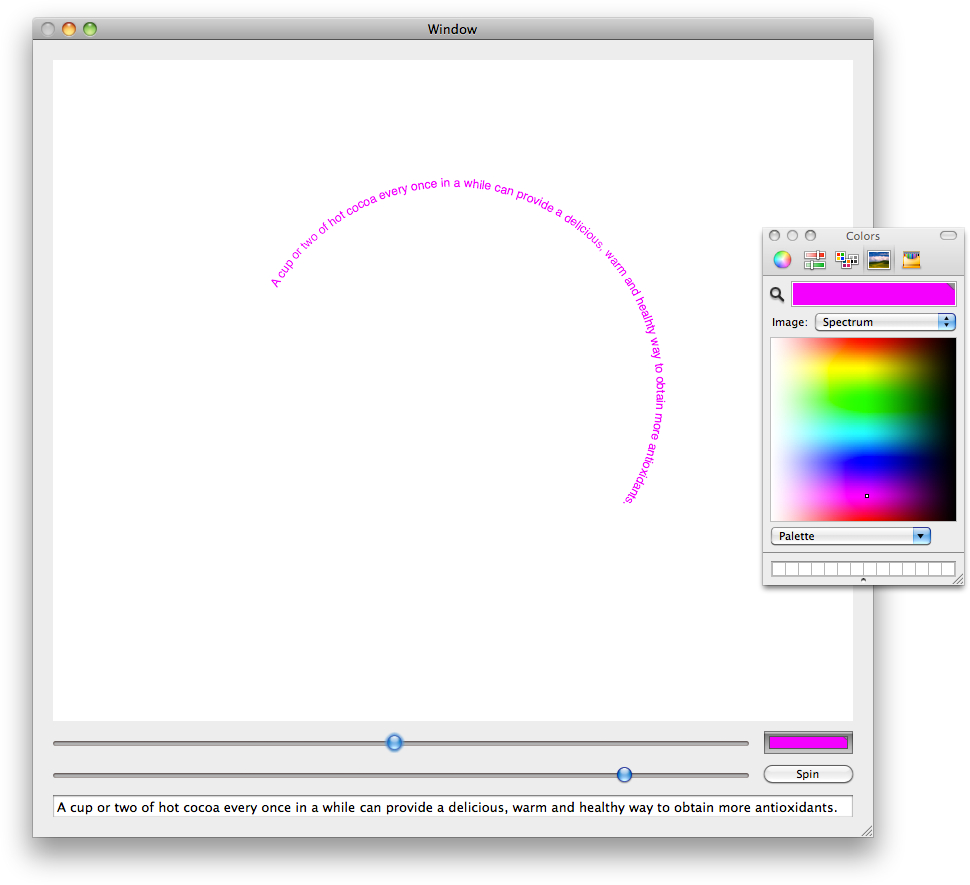Viewport: 970px width, 885px height.
Task: Select the Image Palettes picker icon
Action: (x=879, y=260)
